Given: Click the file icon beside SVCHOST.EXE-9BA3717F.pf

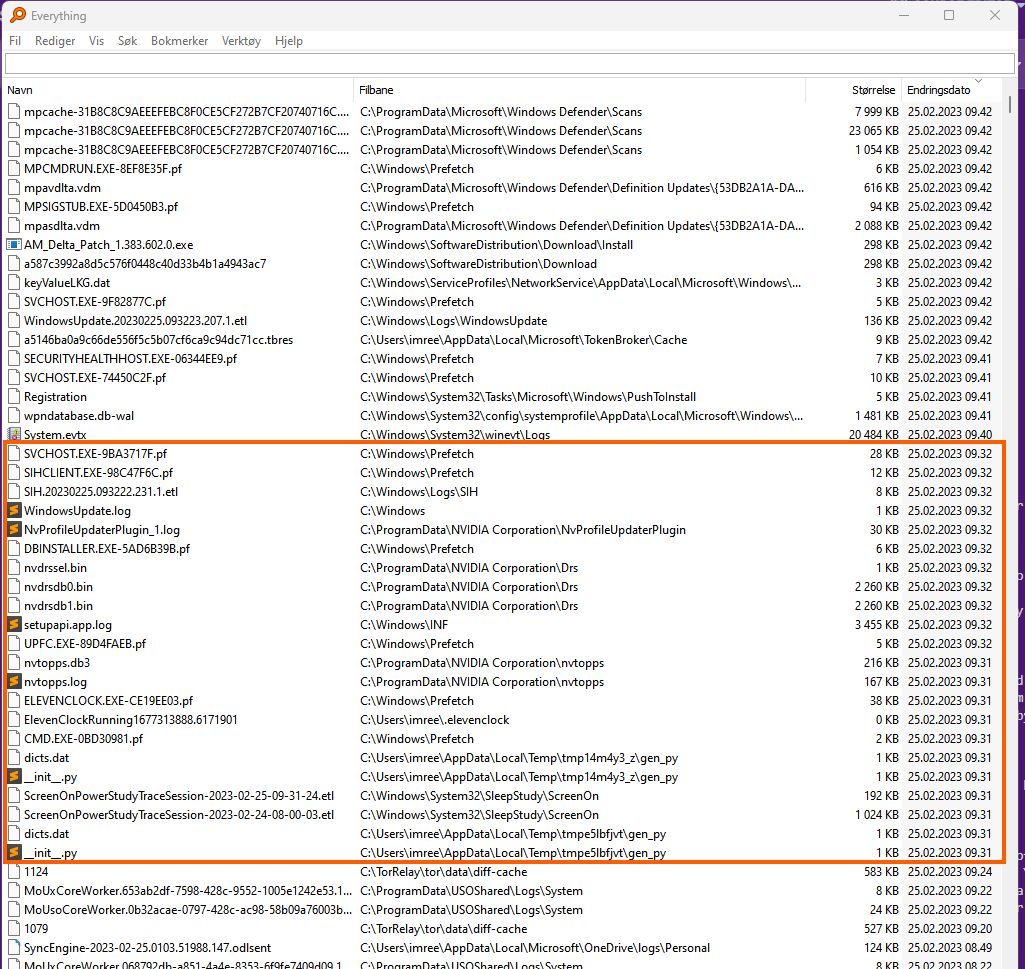Looking at the screenshot, I should [14, 453].
